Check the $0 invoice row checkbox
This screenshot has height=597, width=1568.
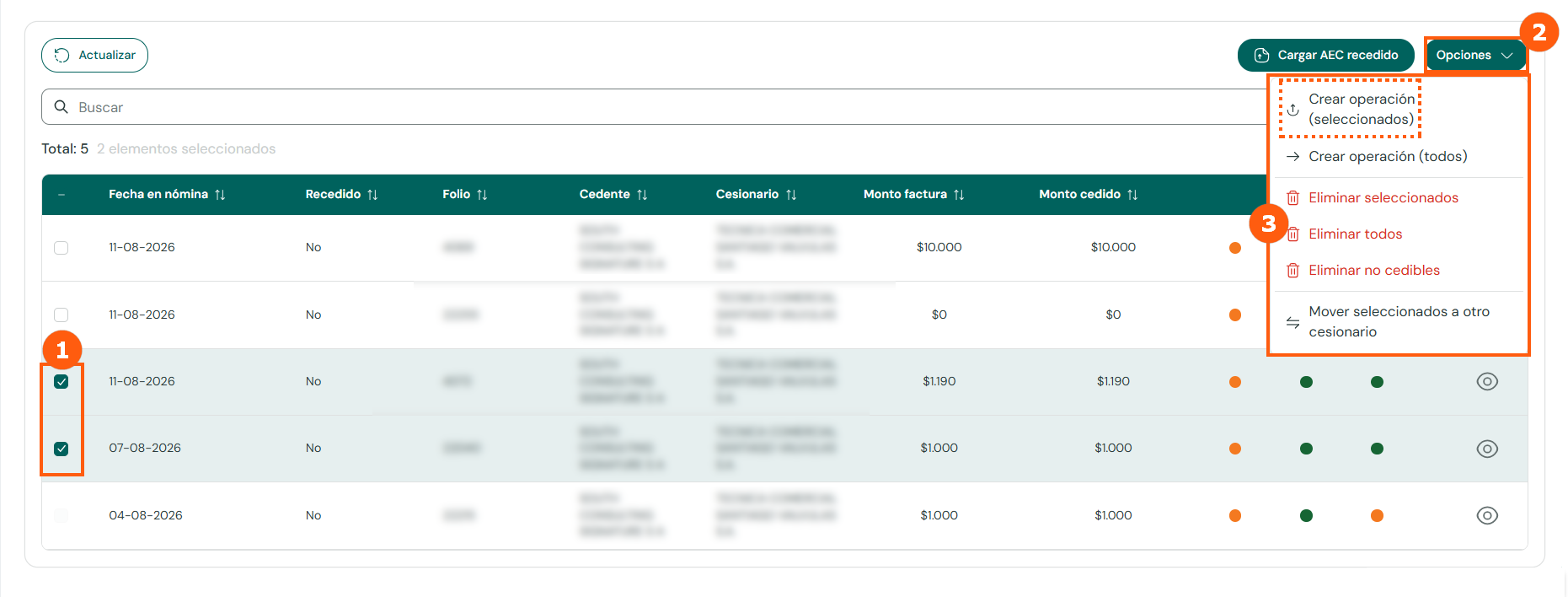(62, 315)
